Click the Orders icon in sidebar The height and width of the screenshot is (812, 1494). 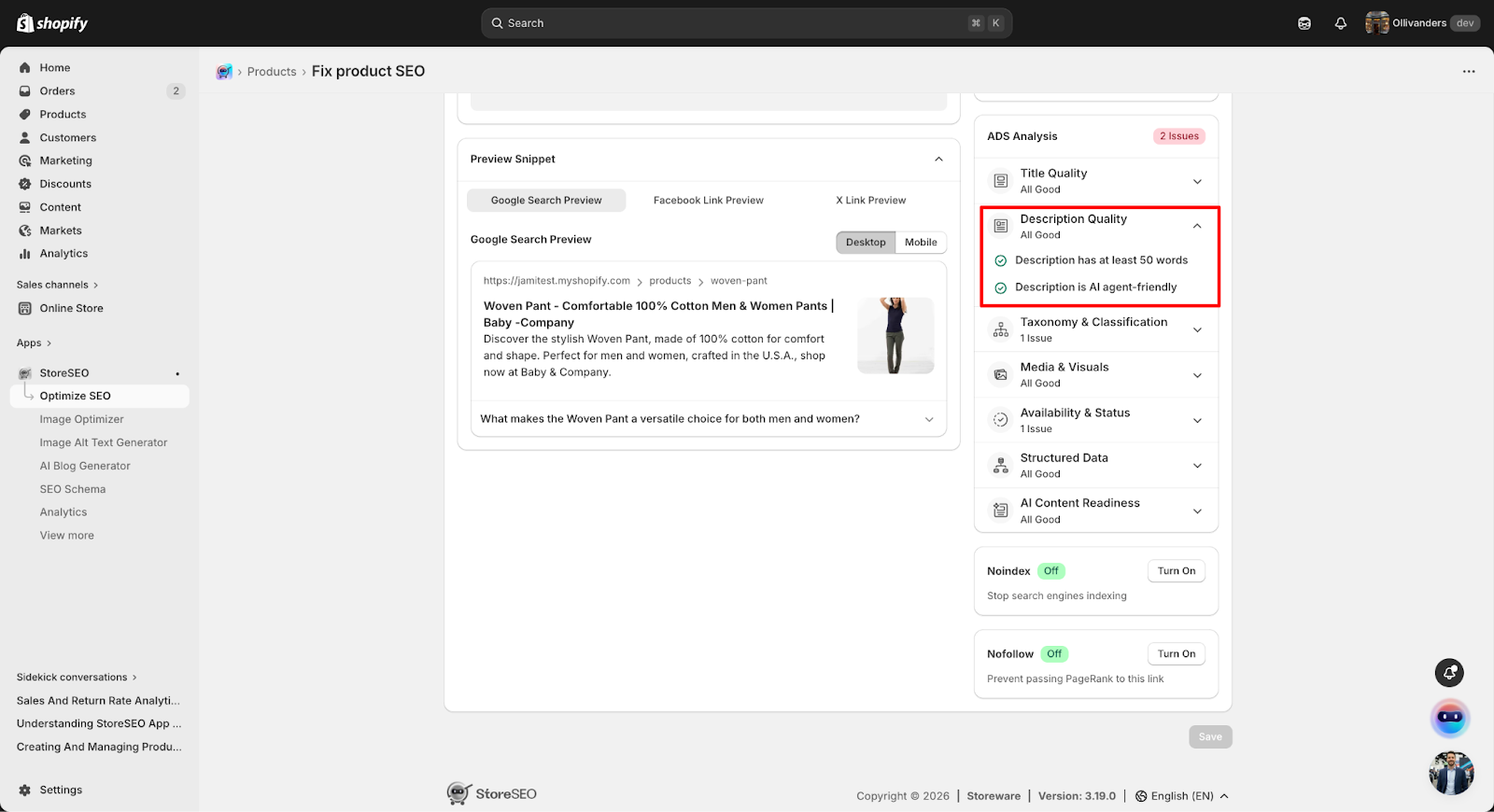click(x=25, y=91)
